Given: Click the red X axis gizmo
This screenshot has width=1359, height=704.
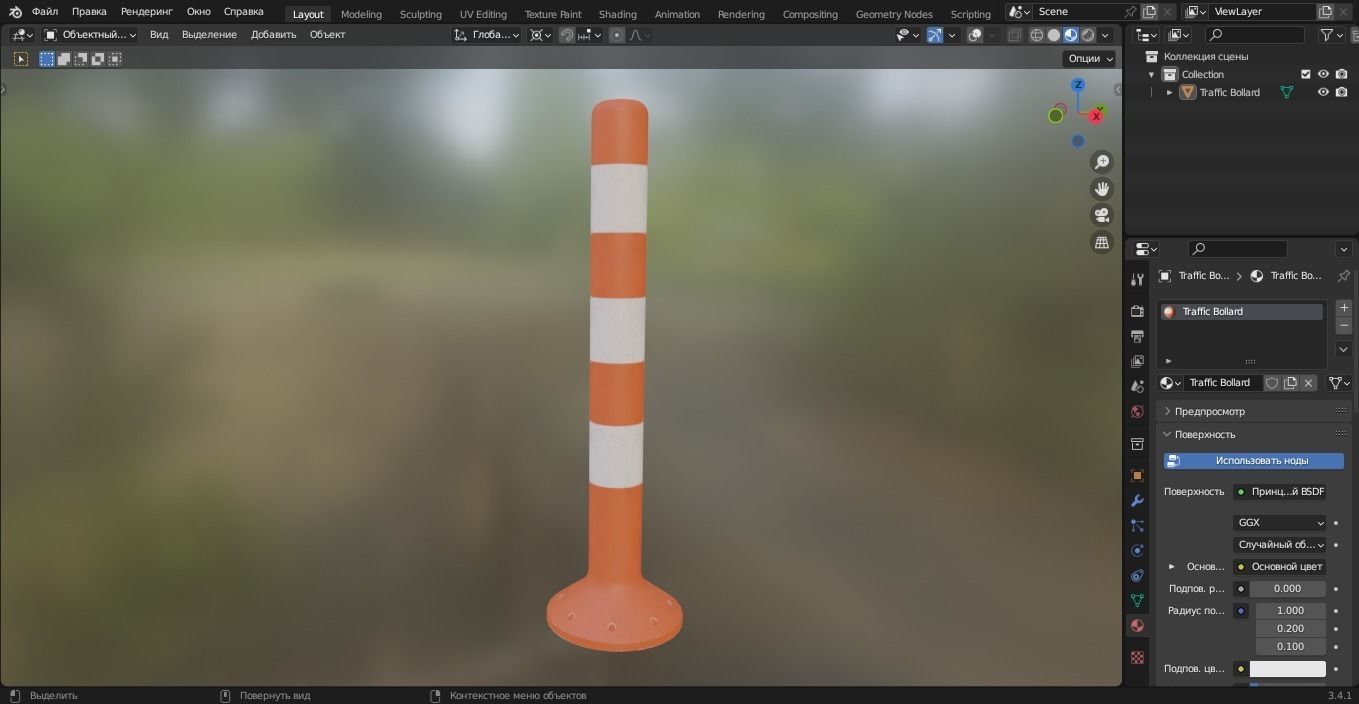Looking at the screenshot, I should tap(1096, 117).
